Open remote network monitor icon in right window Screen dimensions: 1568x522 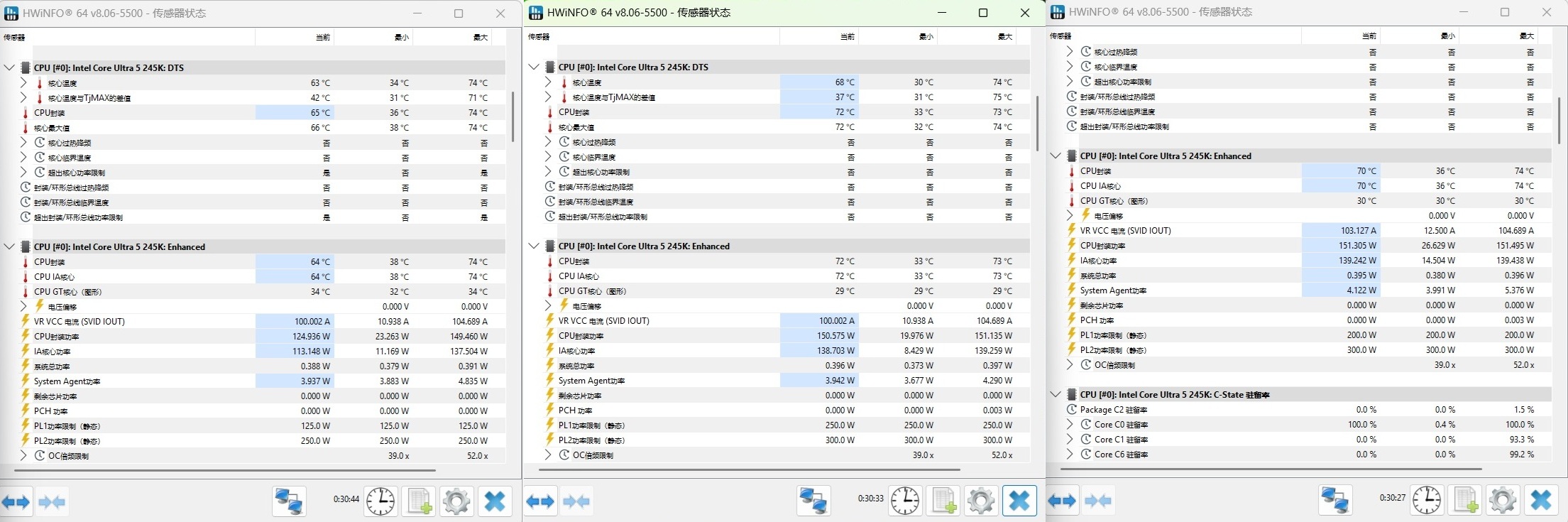(1335, 500)
